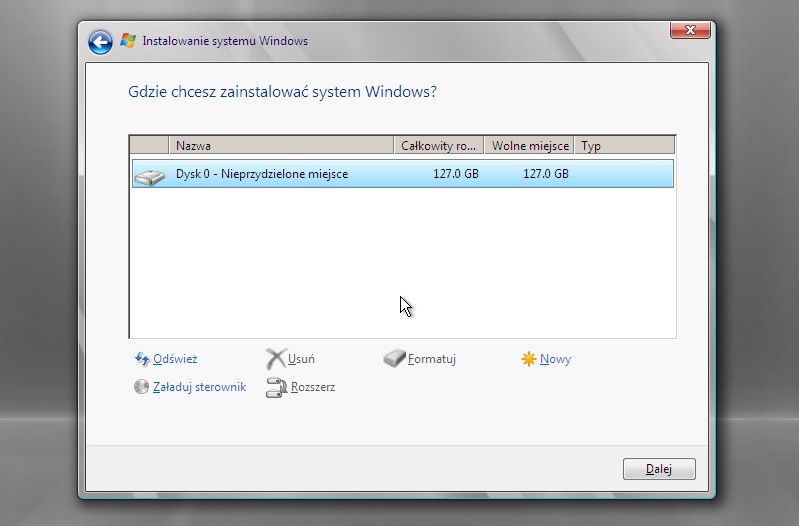Click the Formatuj drive eraser icon

(x=394, y=358)
